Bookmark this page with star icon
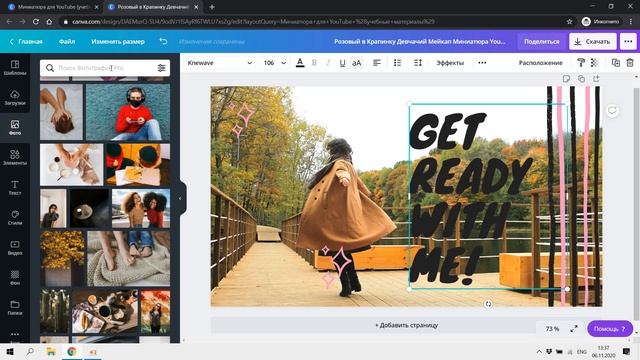 [x=569, y=22]
